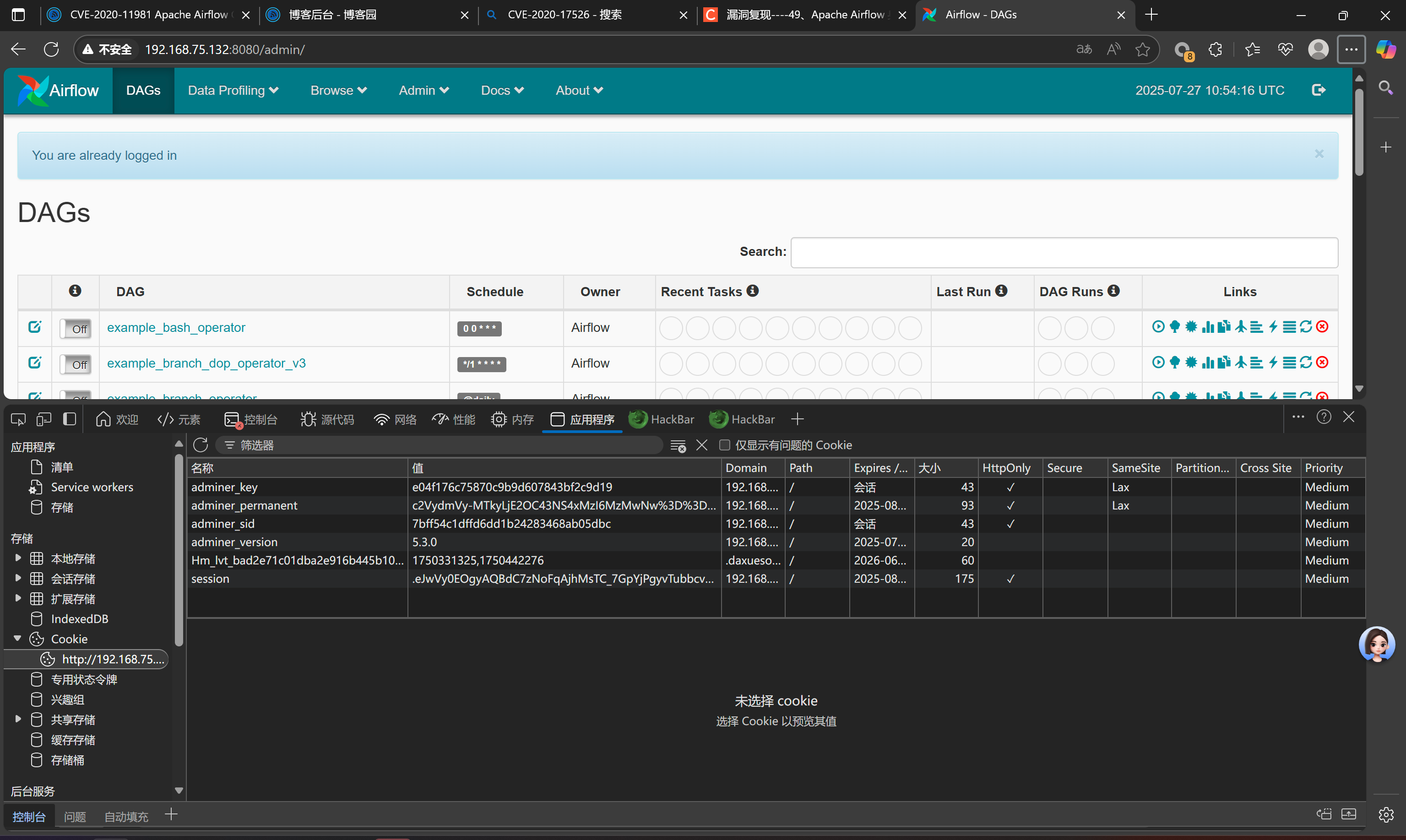Toggle example_branch_dop_operator_v3 DAG on
Image resolution: width=1406 pixels, height=840 pixels.
[x=75, y=364]
